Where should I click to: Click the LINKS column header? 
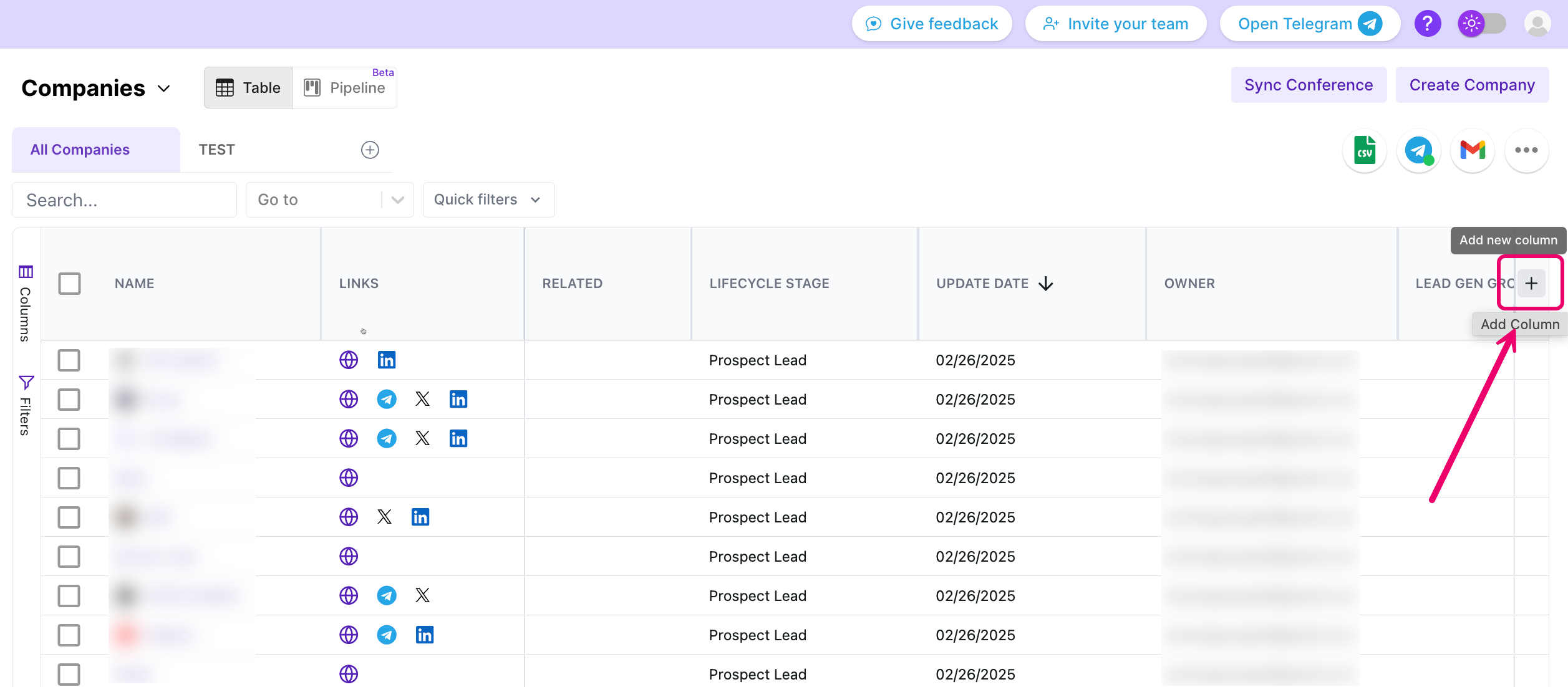point(359,284)
